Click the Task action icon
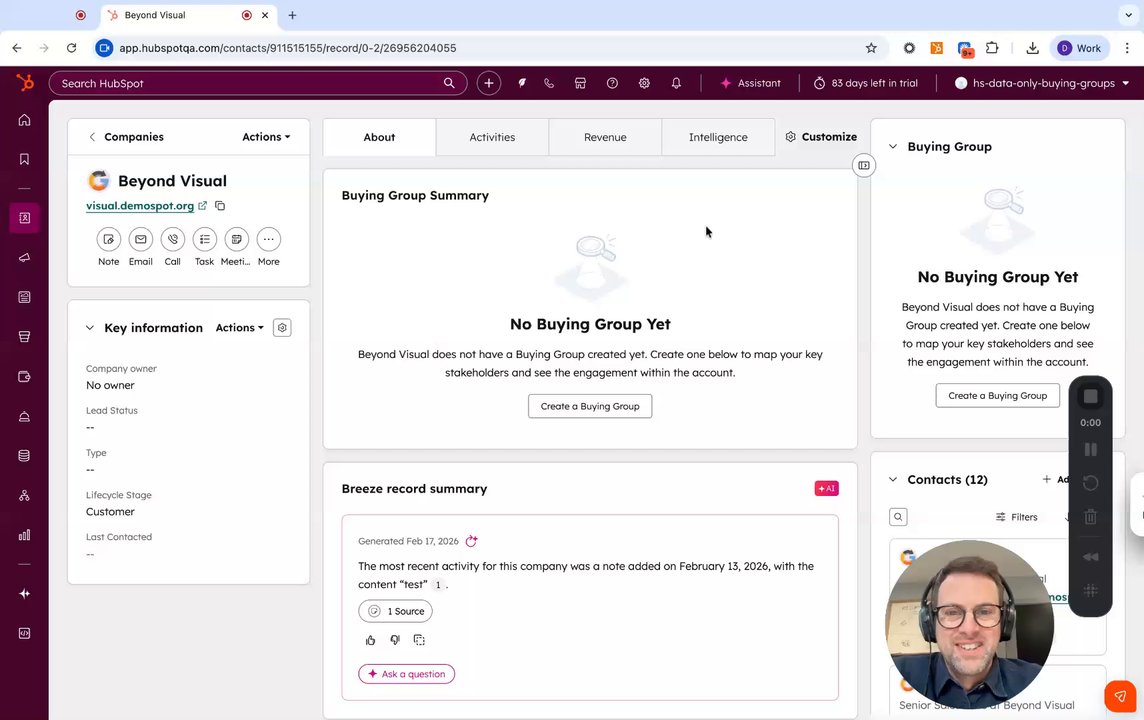 [x=205, y=239]
